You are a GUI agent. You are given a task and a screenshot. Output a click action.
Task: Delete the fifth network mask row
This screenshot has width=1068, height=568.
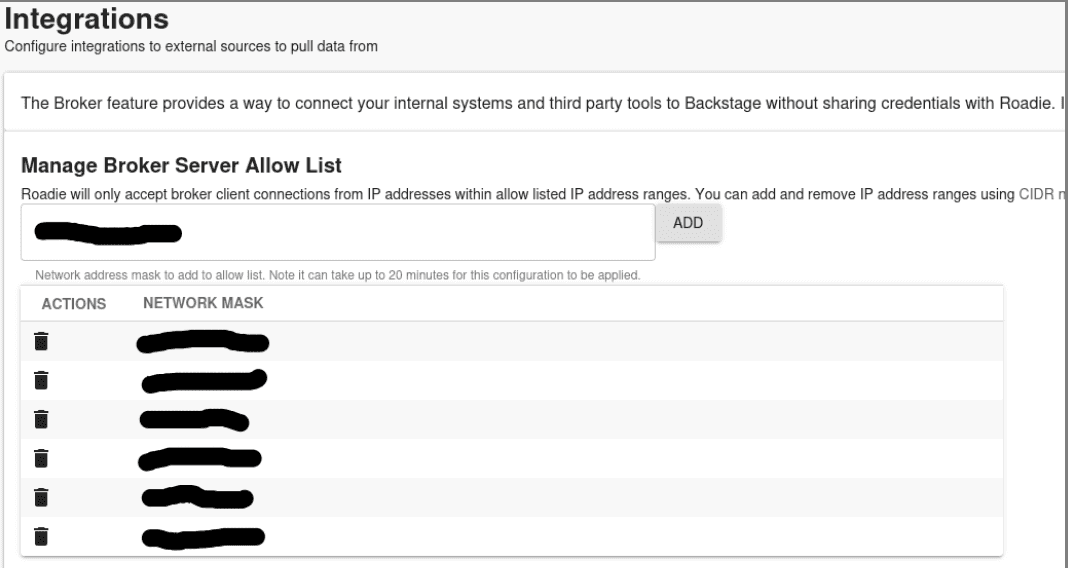(x=42, y=497)
